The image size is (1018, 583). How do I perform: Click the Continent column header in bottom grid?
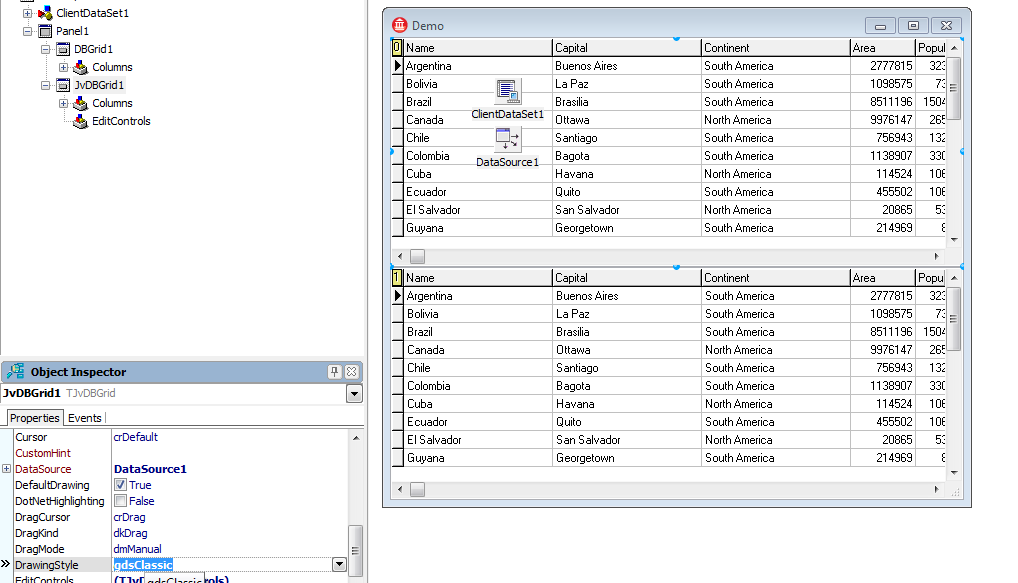775,278
